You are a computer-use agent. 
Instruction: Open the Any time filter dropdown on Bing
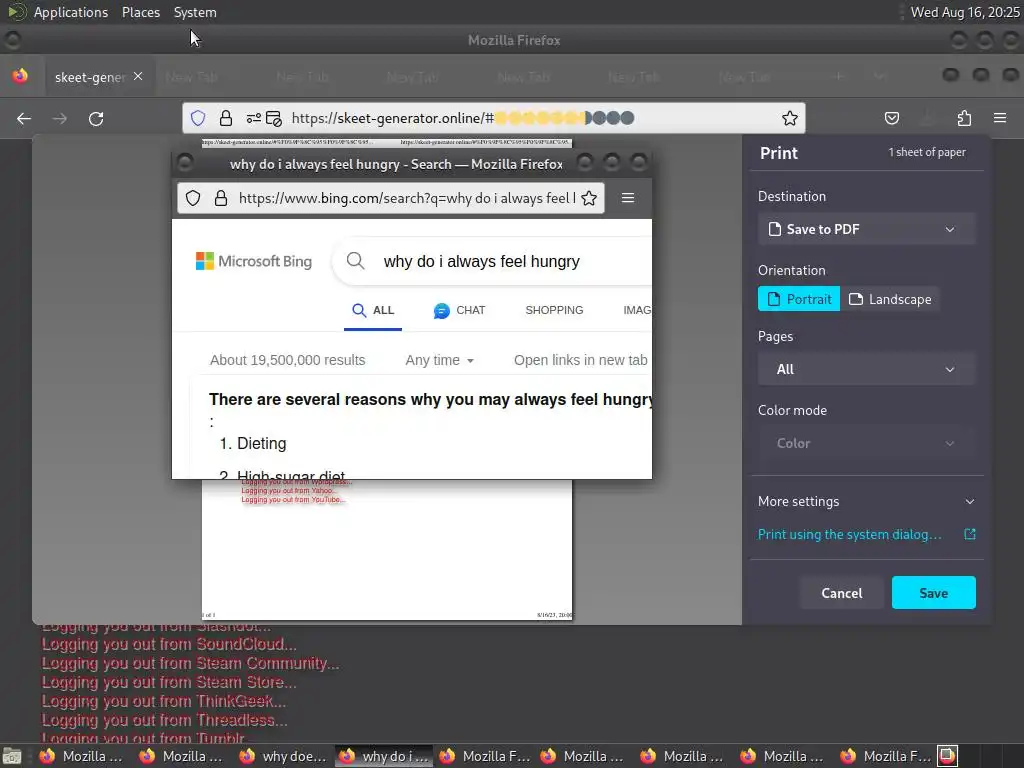(x=440, y=360)
